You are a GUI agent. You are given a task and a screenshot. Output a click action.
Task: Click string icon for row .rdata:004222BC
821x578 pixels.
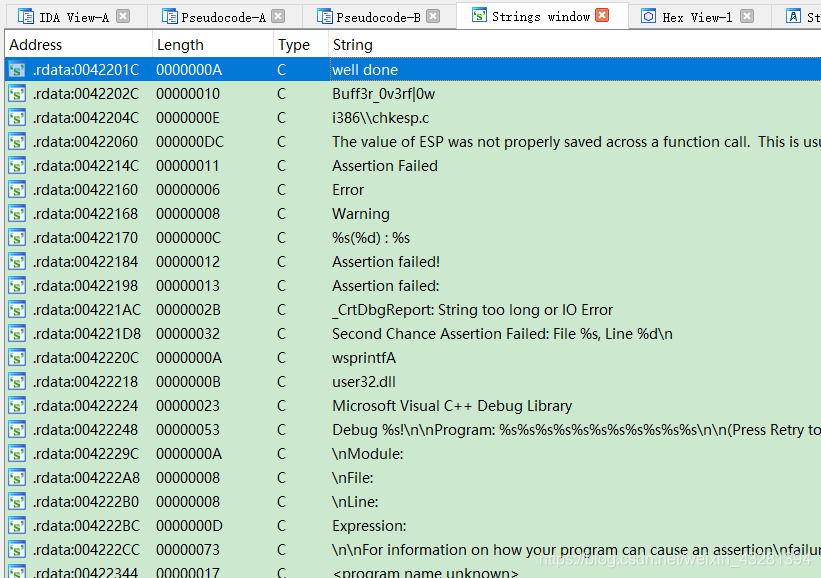coord(17,526)
